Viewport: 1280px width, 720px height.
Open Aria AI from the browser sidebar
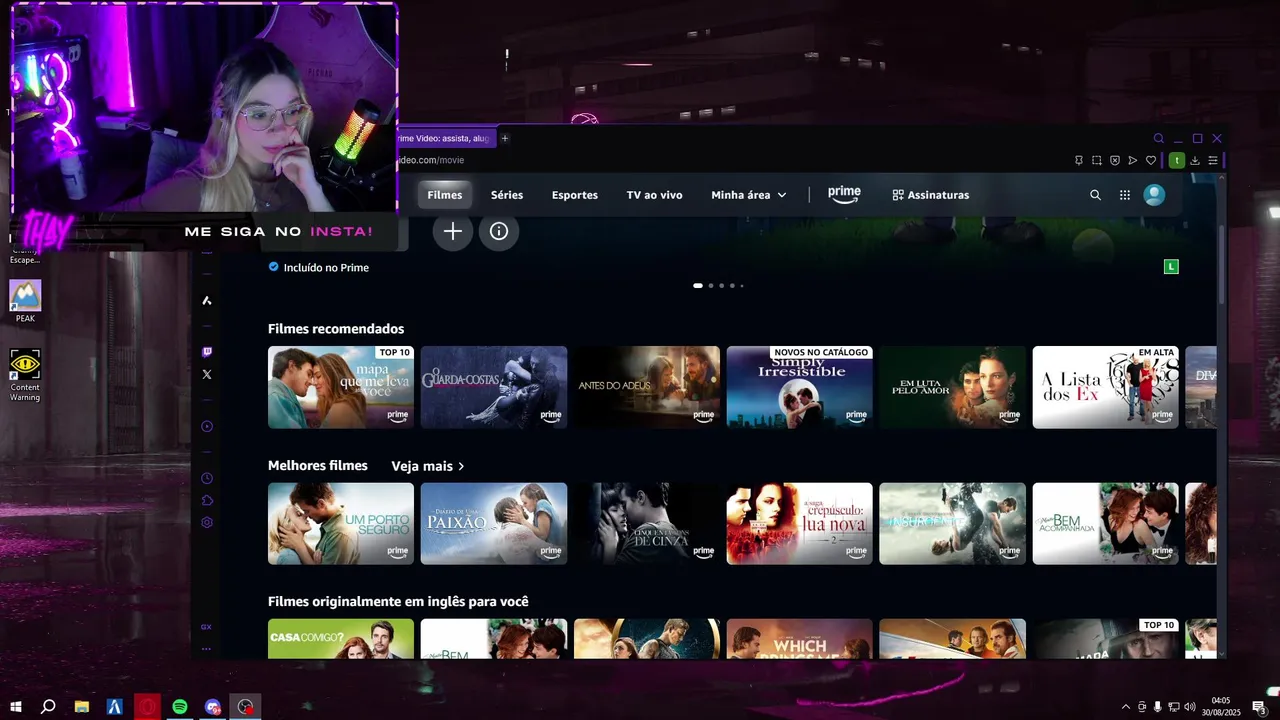tap(207, 300)
